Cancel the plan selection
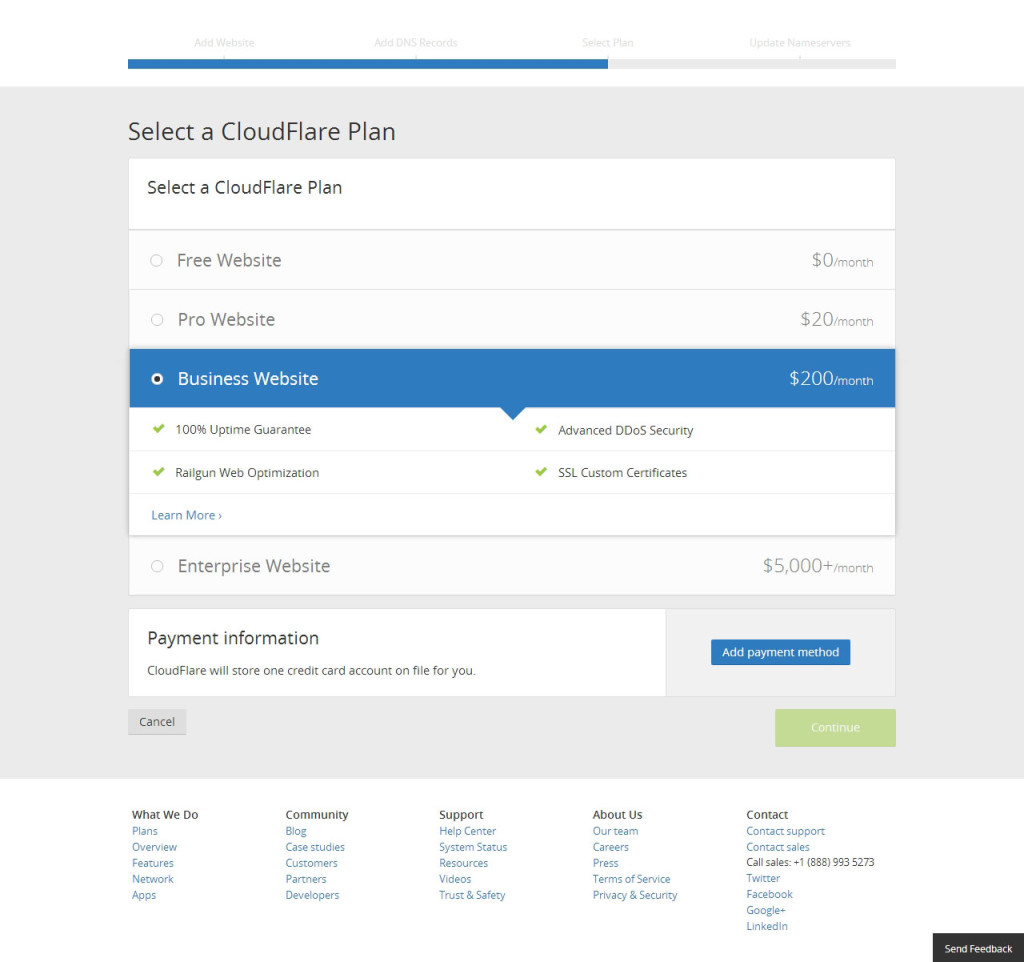 pyautogui.click(x=156, y=721)
